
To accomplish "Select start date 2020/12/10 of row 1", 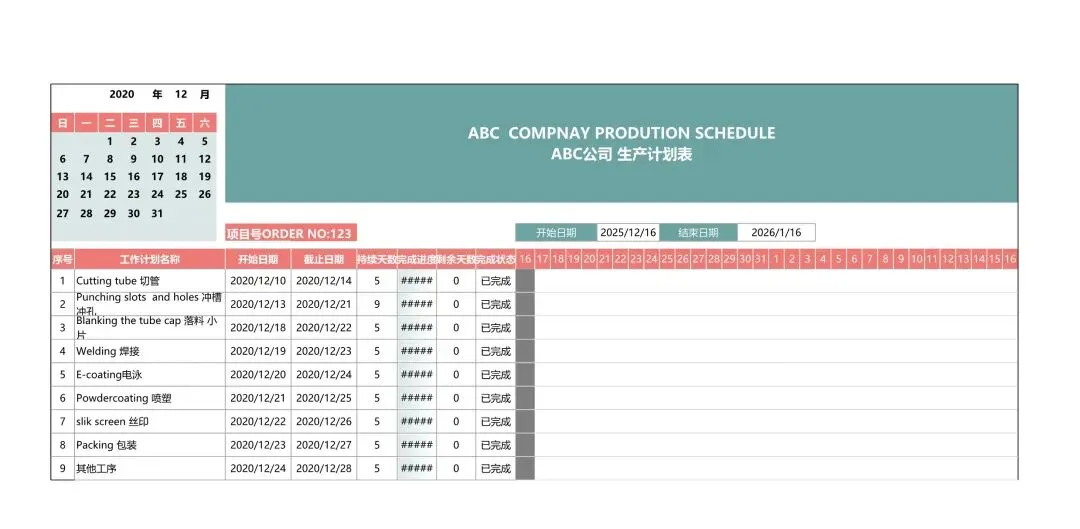I will coord(258,281).
